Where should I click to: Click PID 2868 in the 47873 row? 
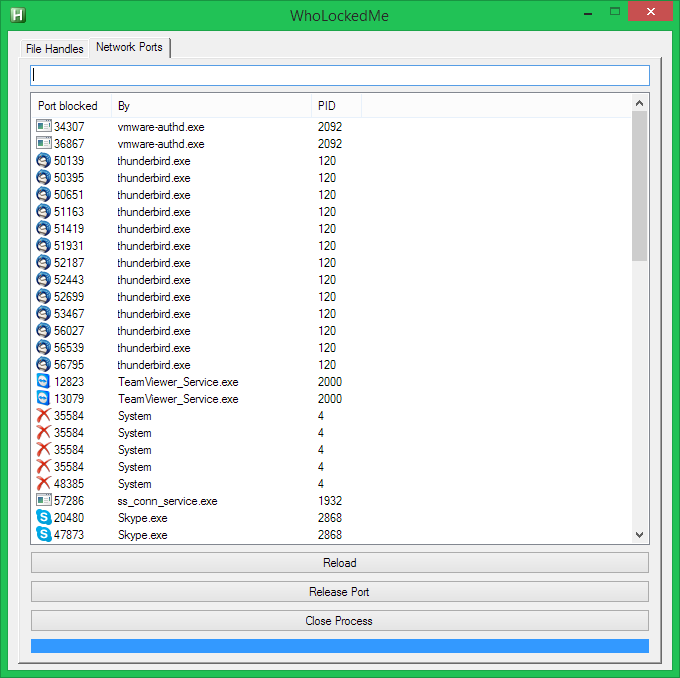pos(330,534)
